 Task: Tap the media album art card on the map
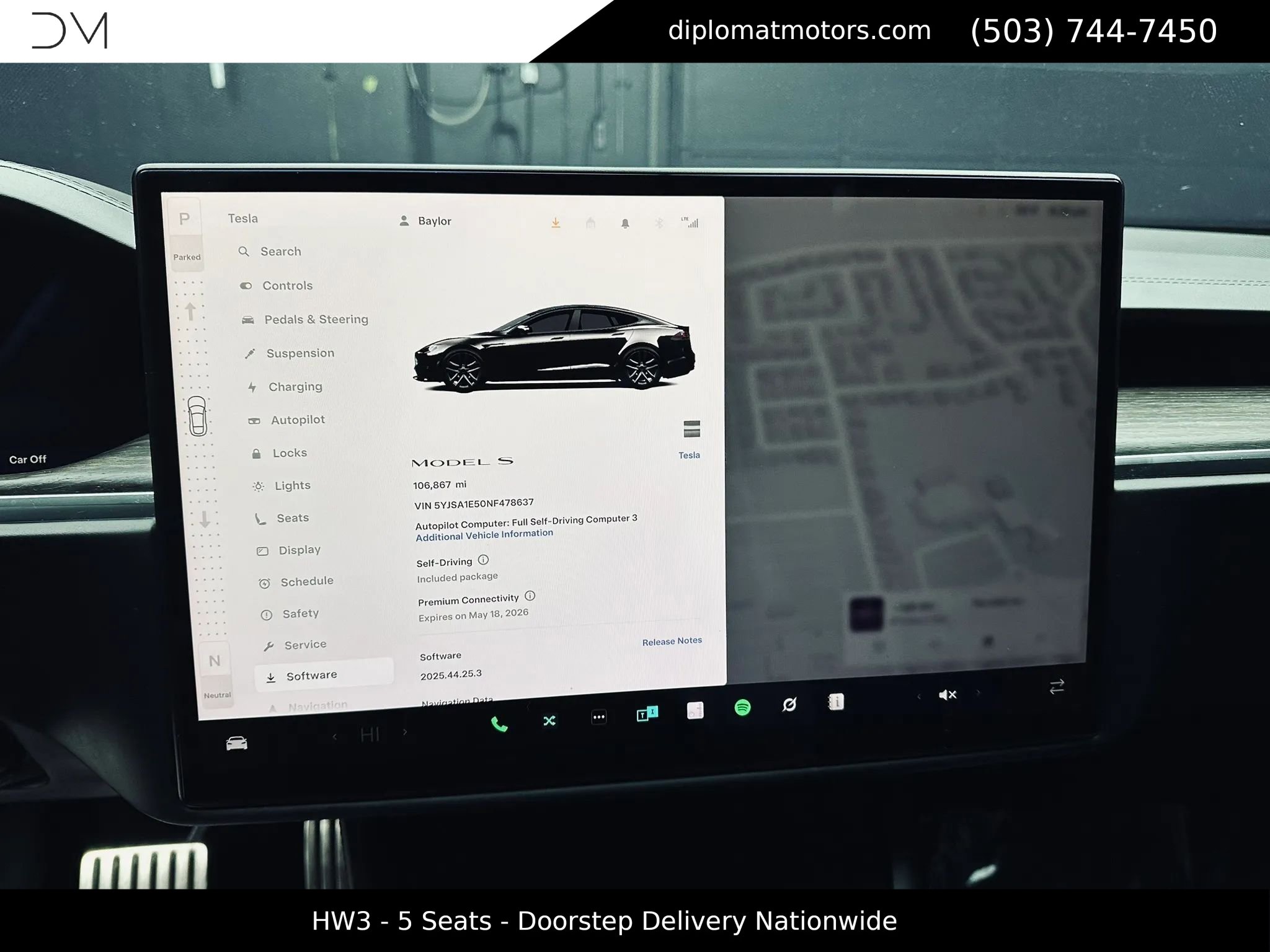pyautogui.click(x=866, y=614)
